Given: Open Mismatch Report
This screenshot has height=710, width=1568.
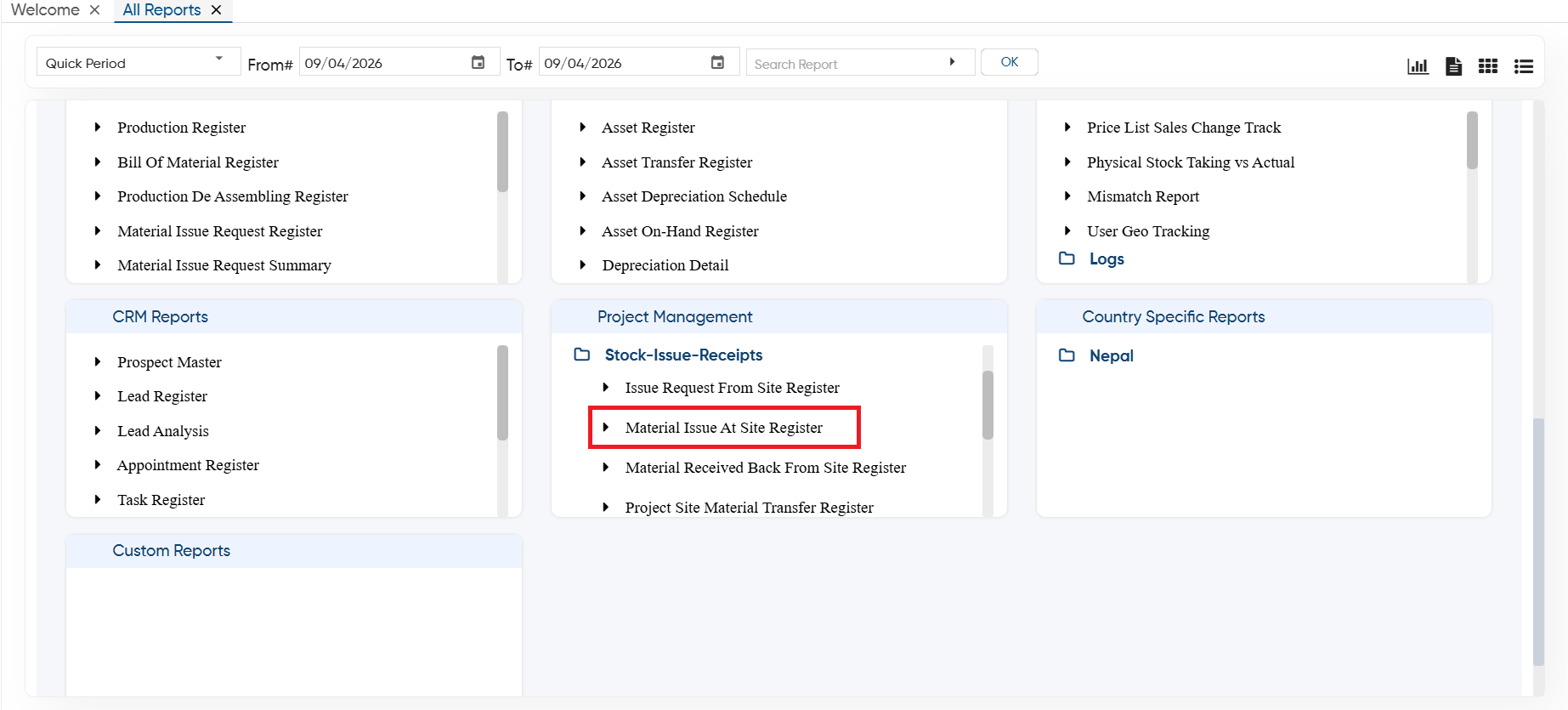Looking at the screenshot, I should click(1143, 196).
